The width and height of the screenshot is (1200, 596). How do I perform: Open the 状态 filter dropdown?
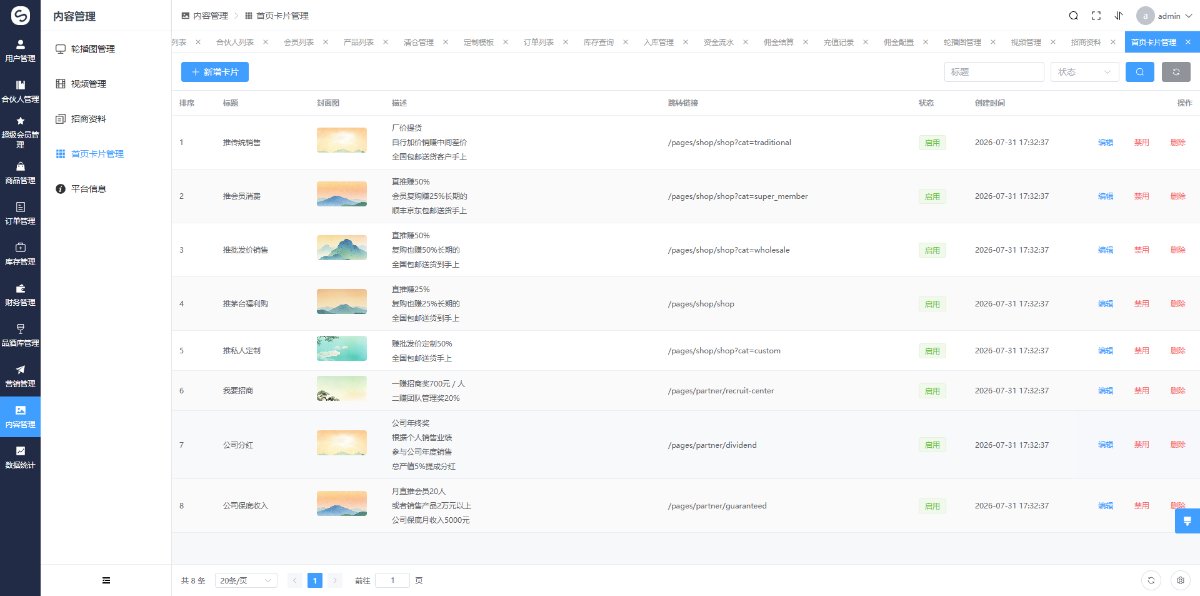[x=1085, y=72]
